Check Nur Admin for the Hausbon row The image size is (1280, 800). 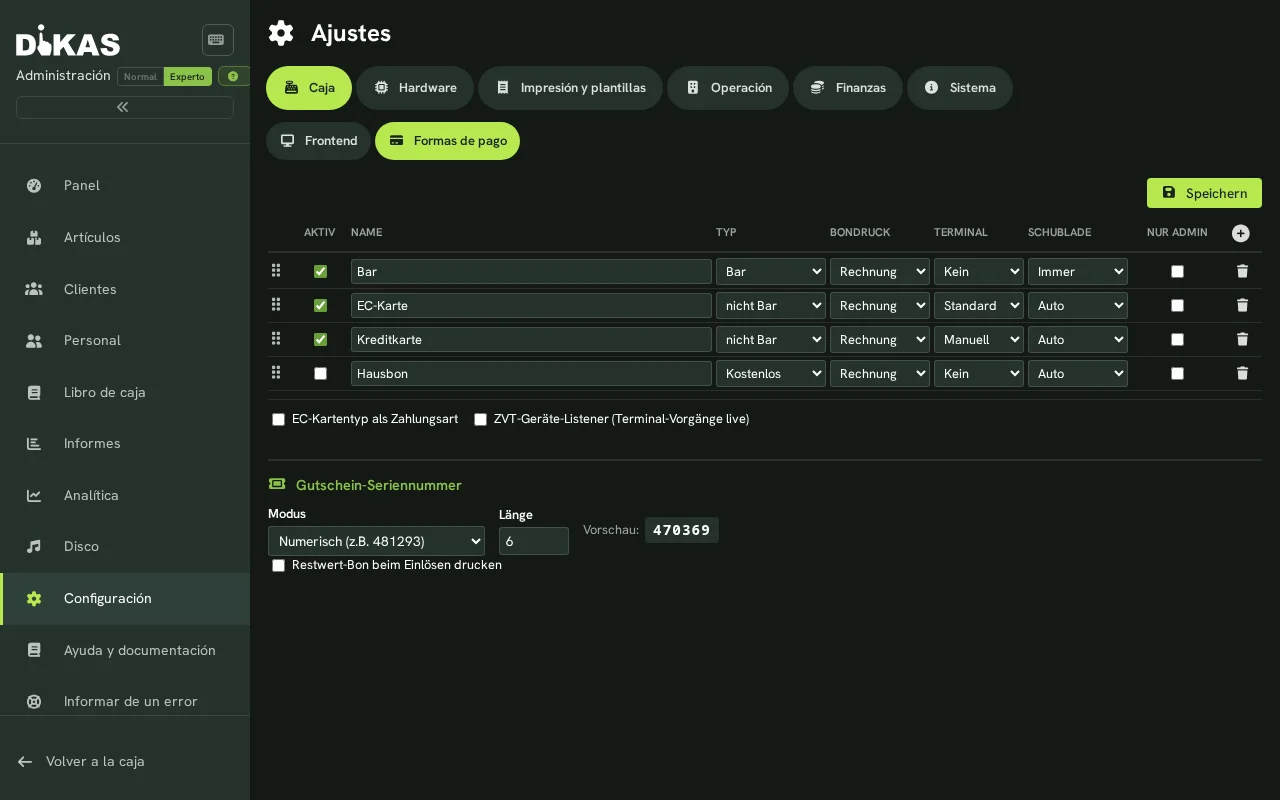1177,373
